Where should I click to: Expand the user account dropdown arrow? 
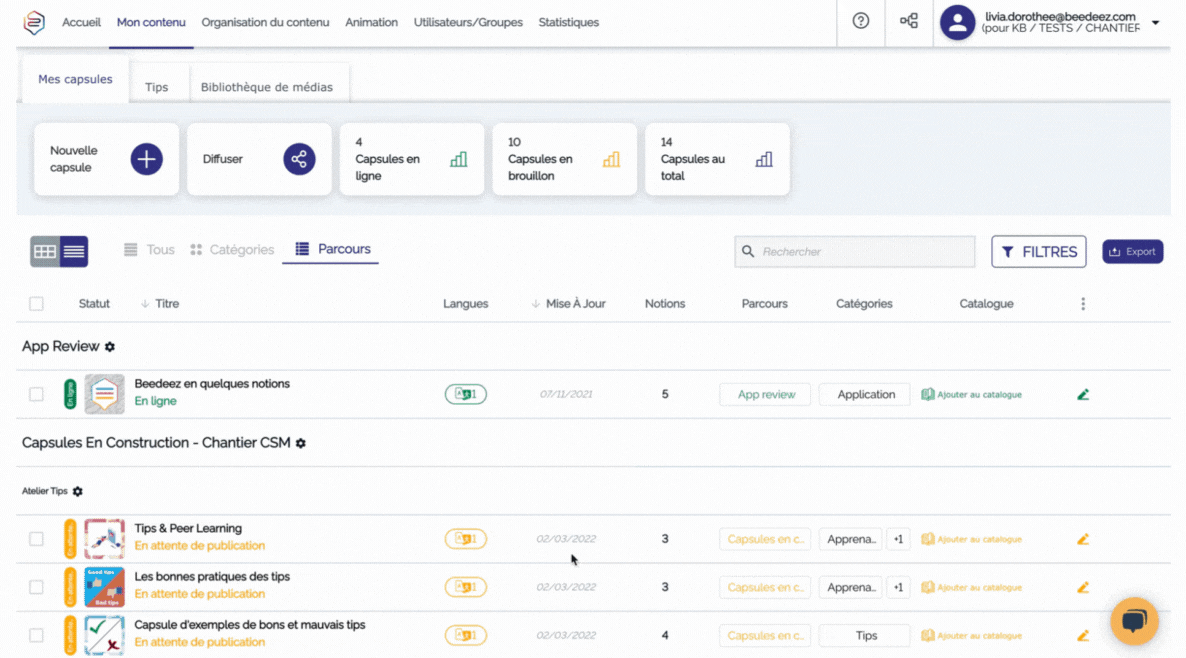[x=1156, y=22]
